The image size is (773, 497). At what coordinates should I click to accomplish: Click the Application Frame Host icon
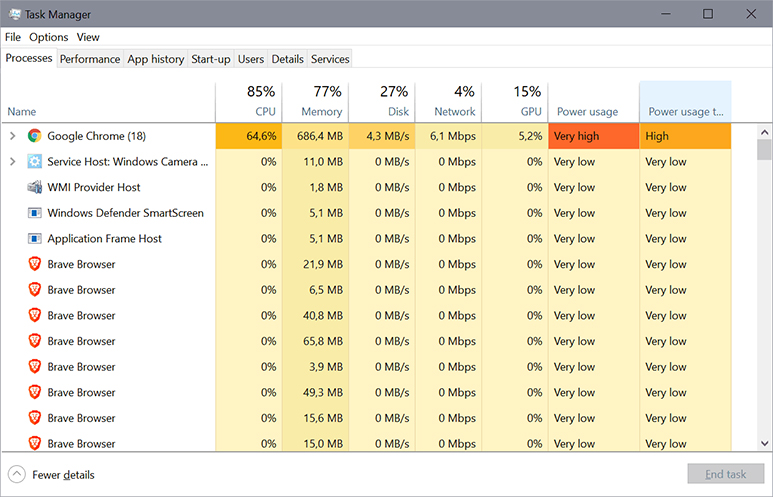[34, 239]
